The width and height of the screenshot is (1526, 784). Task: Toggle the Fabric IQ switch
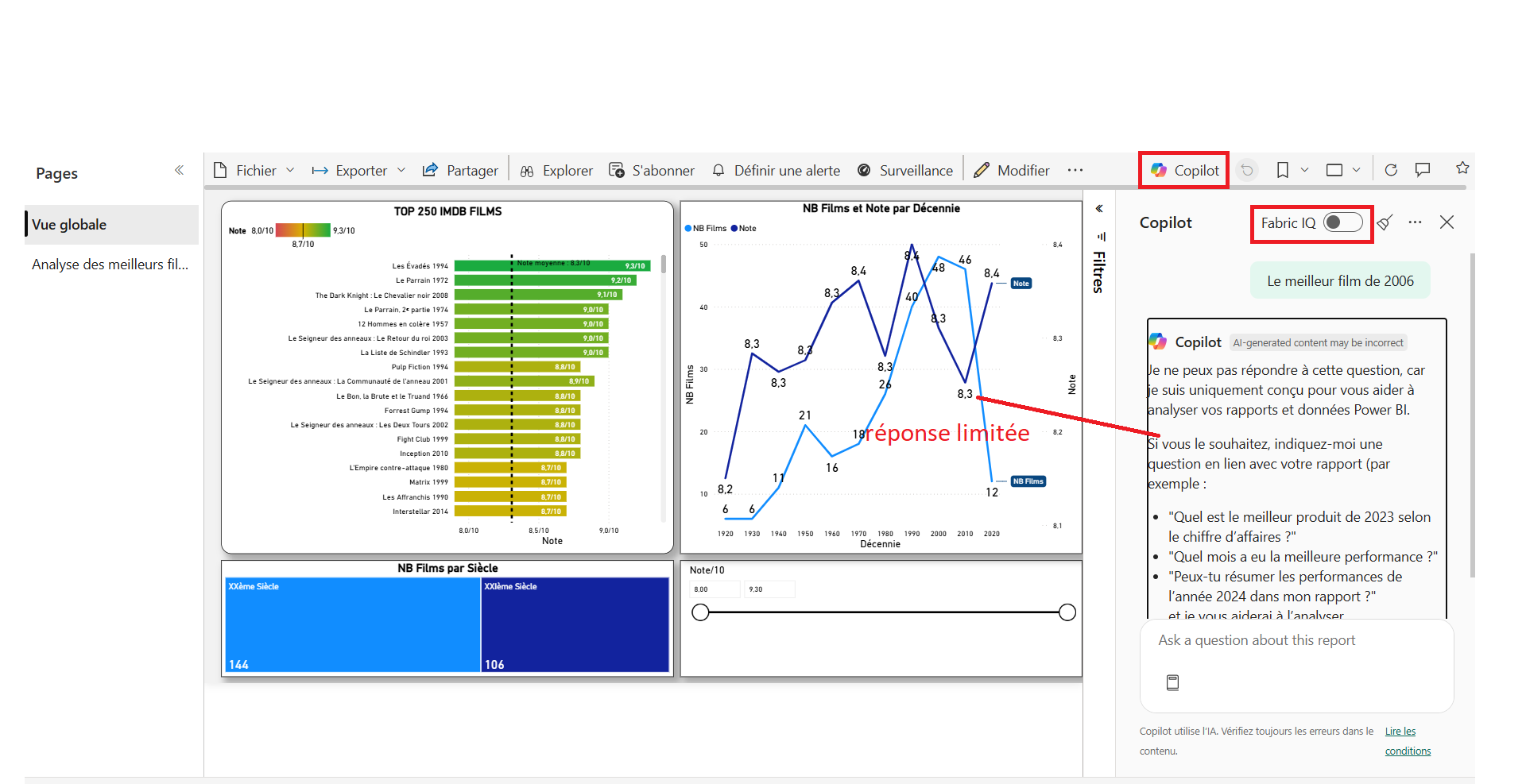pyautogui.click(x=1342, y=223)
